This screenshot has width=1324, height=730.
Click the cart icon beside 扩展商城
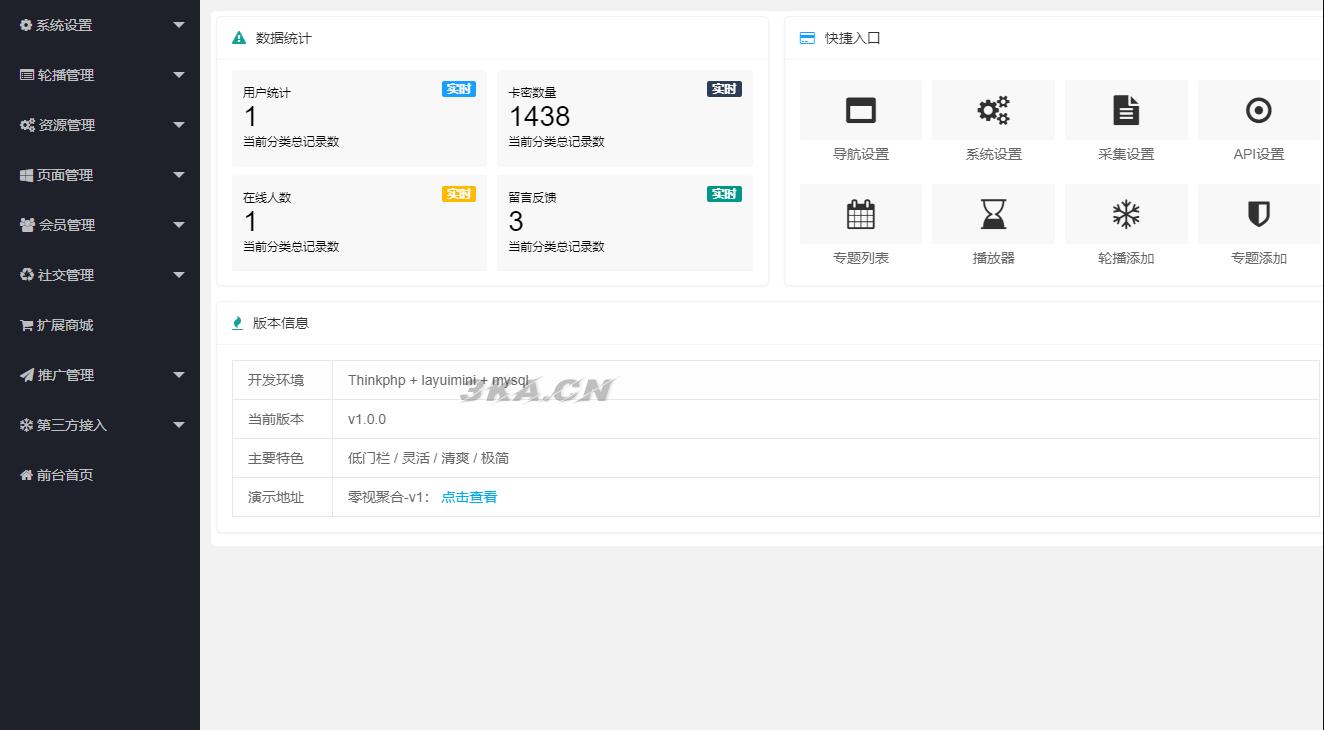27,325
